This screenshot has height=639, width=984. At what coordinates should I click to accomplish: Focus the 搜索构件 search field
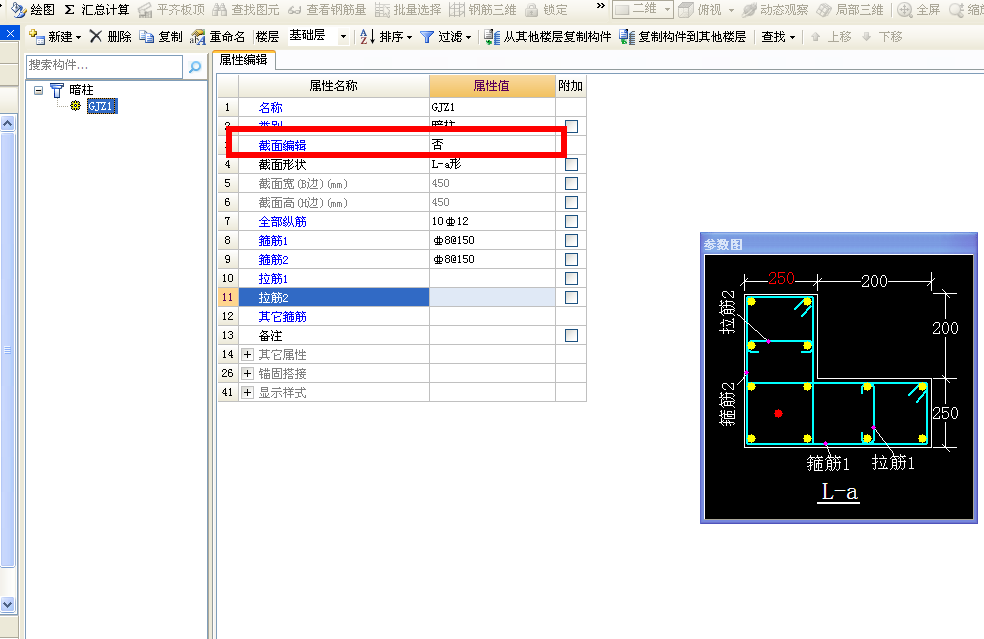point(104,65)
